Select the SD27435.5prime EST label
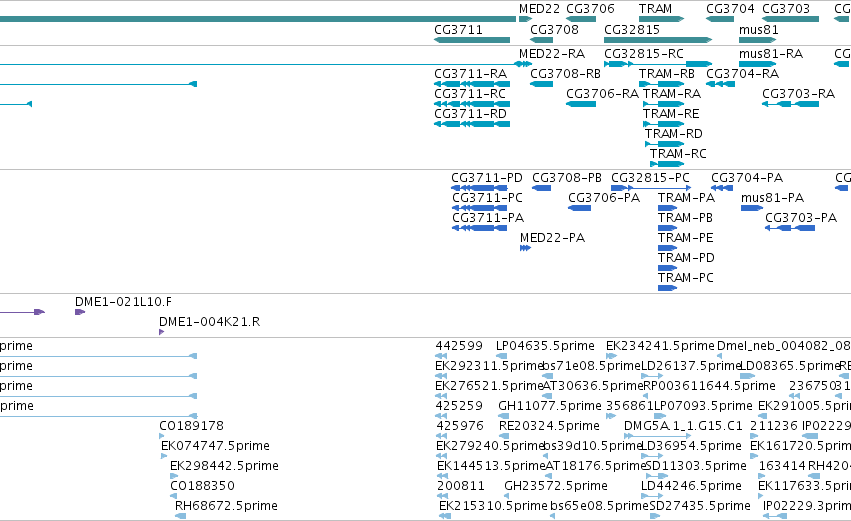The image size is (851, 521). pyautogui.click(x=700, y=506)
